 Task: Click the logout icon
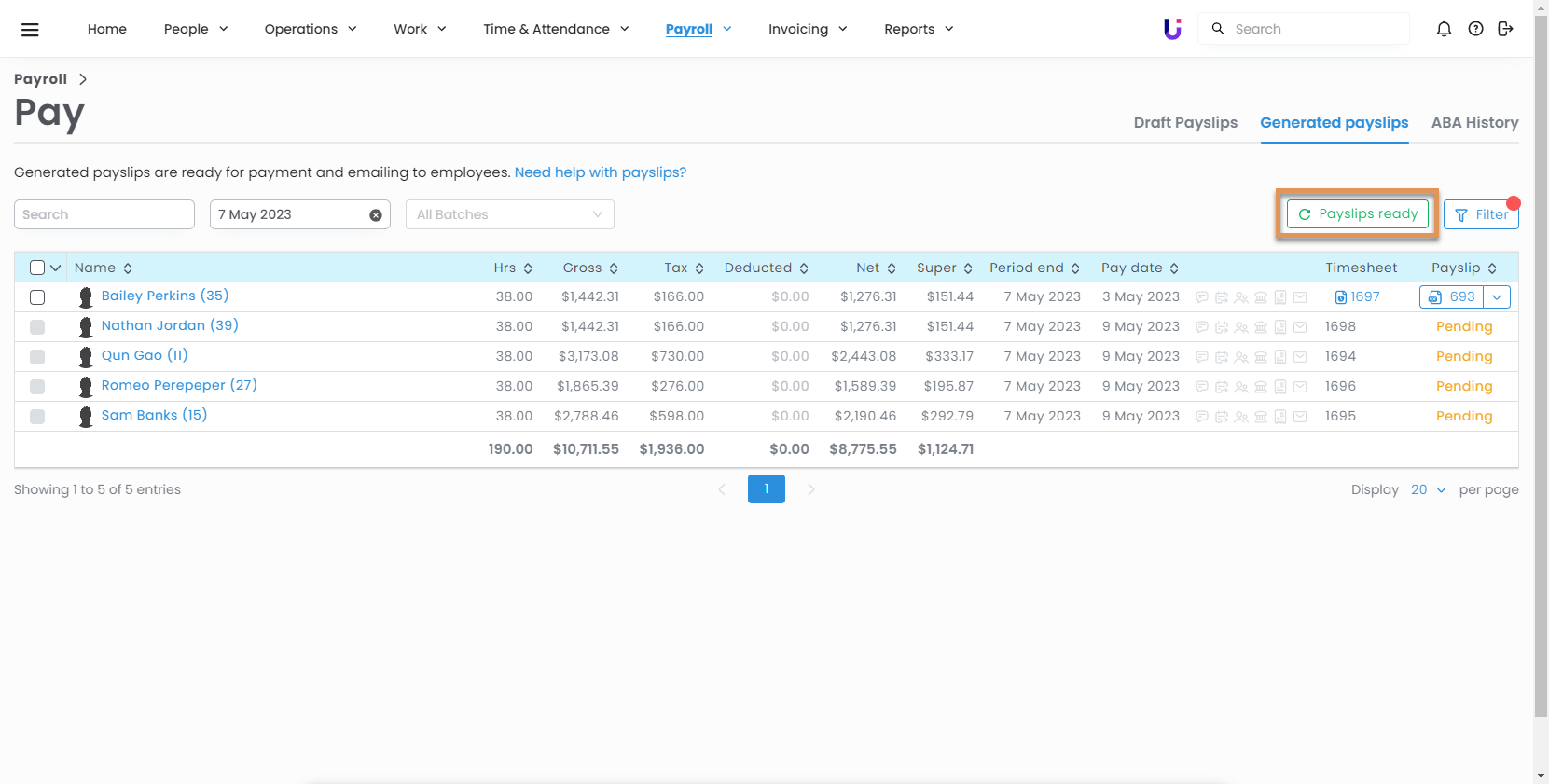[1505, 29]
